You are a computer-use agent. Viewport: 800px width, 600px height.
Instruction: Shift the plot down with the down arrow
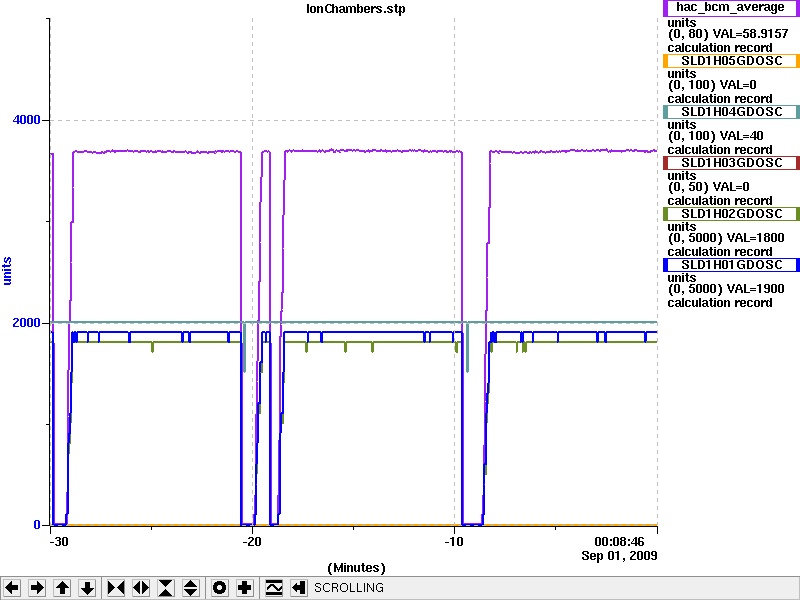88,588
